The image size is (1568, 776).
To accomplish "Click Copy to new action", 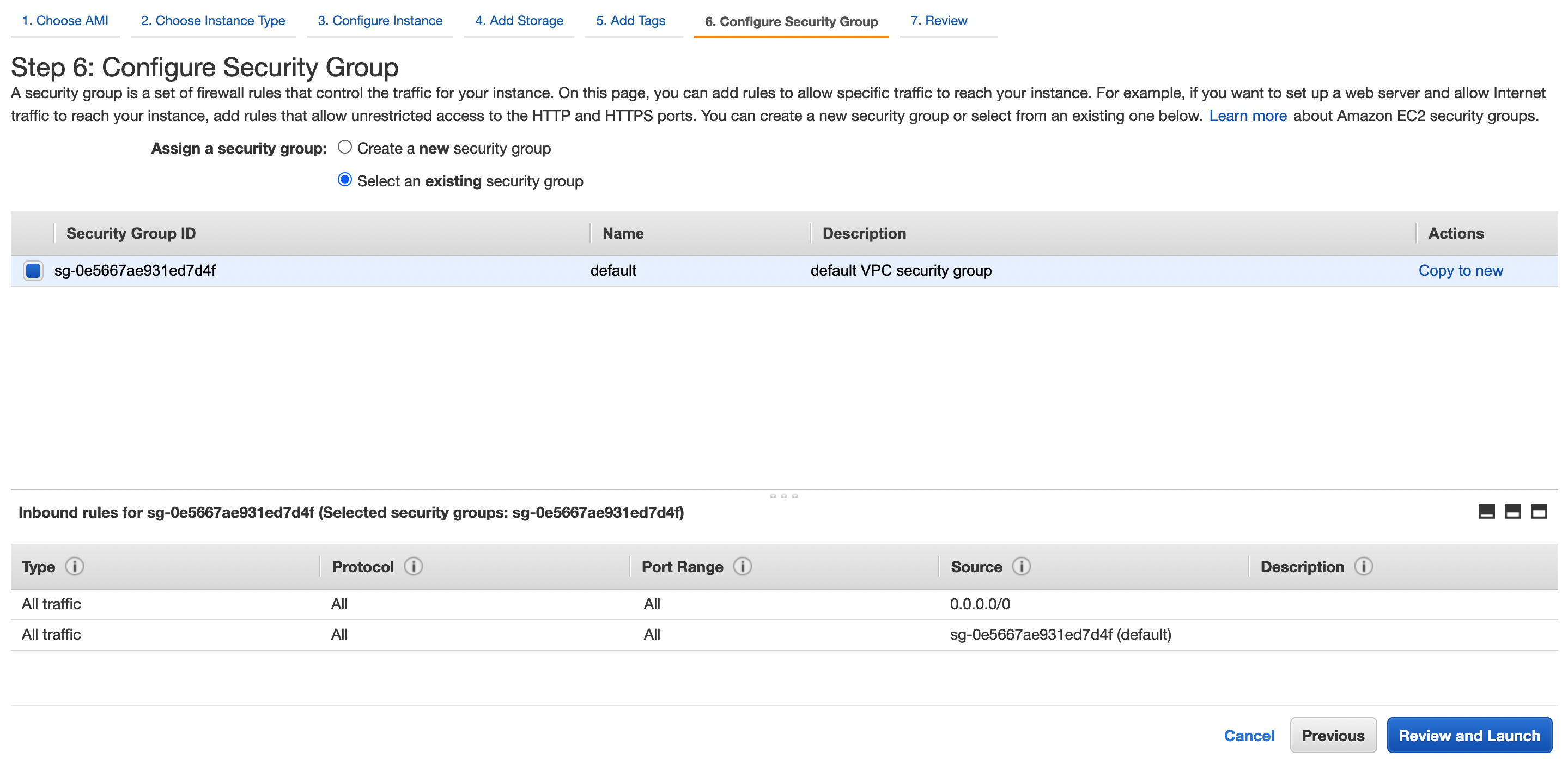I will click(1461, 270).
